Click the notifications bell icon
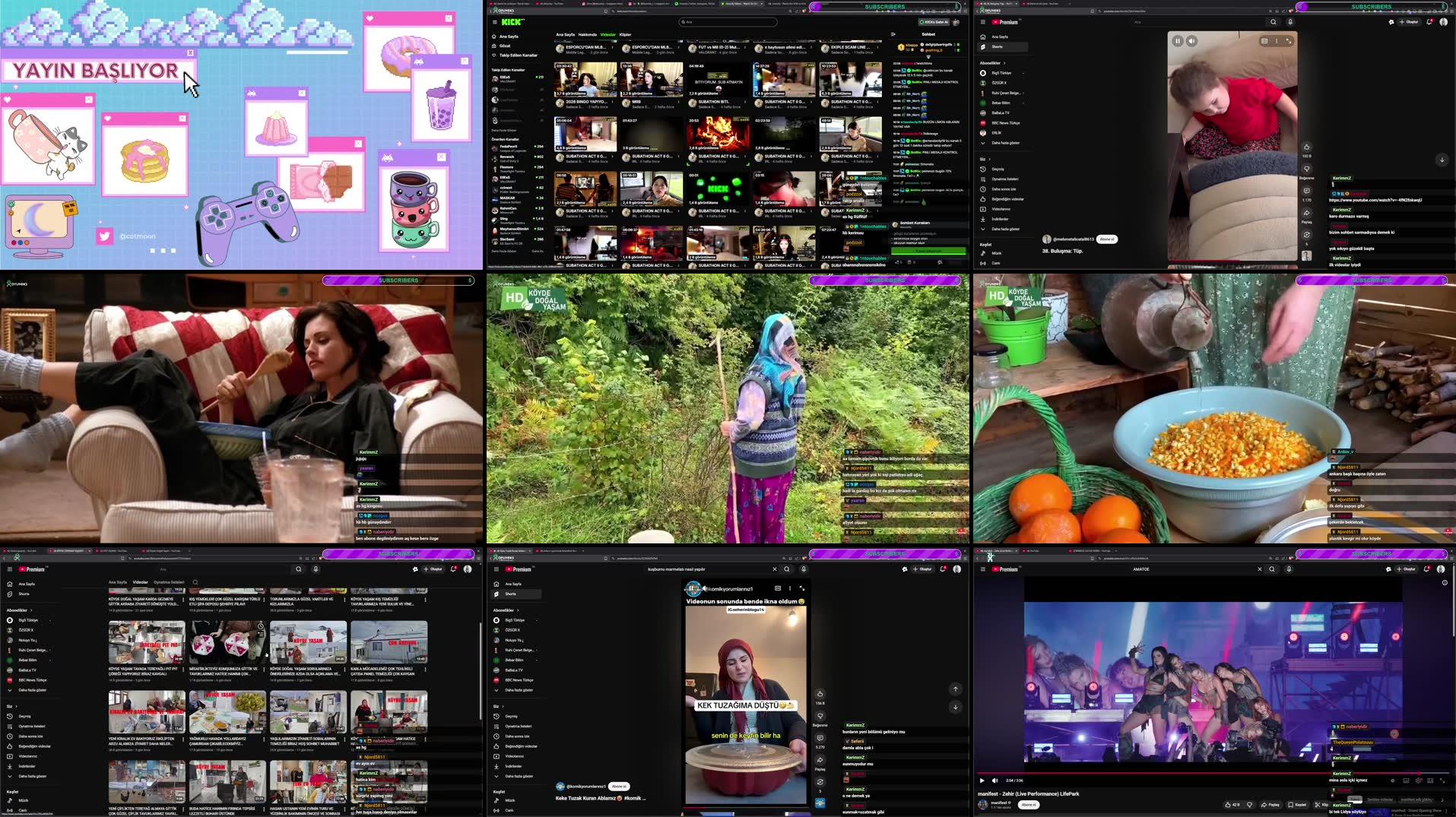 coord(943,569)
